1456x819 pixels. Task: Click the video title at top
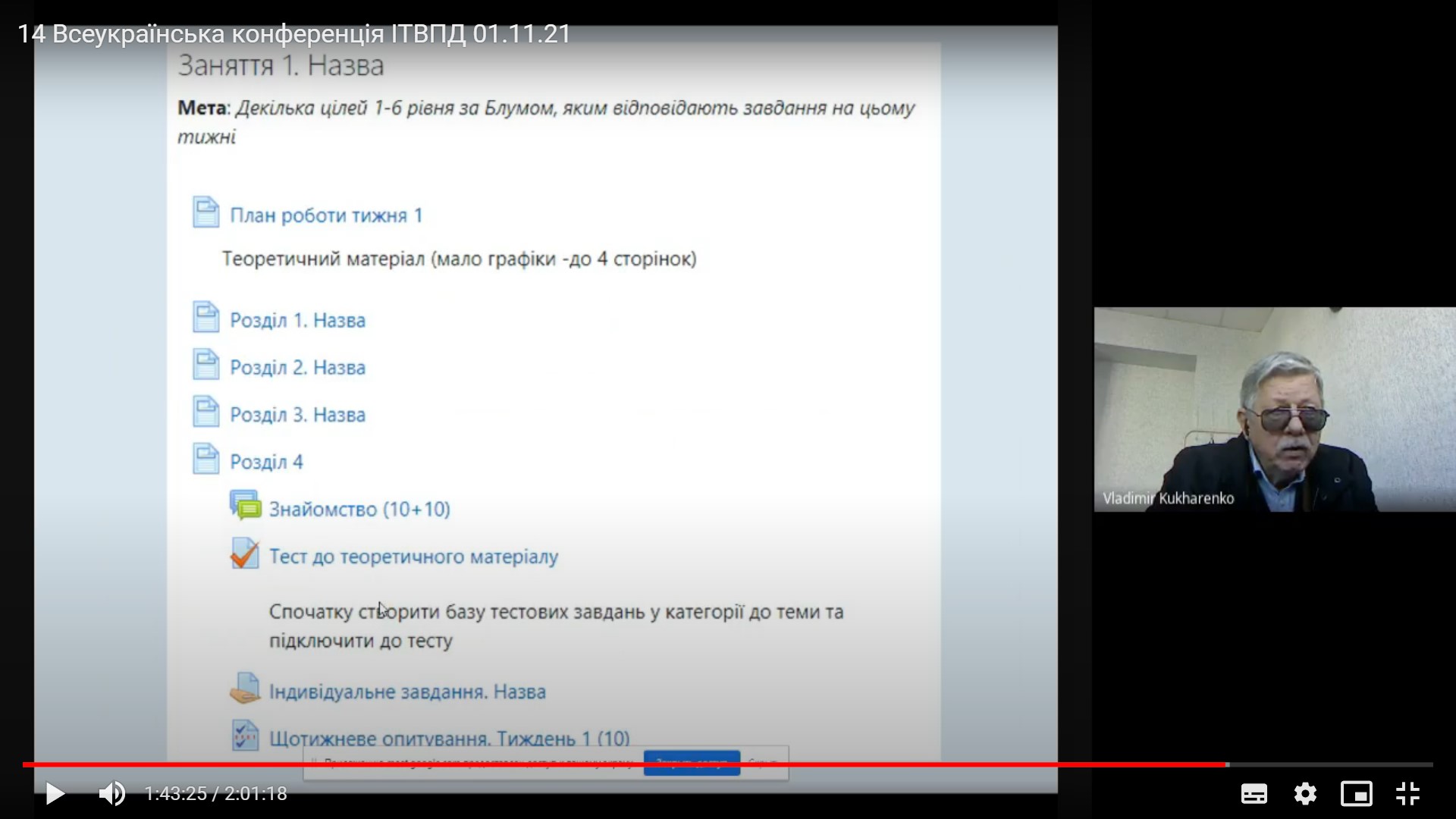point(294,34)
